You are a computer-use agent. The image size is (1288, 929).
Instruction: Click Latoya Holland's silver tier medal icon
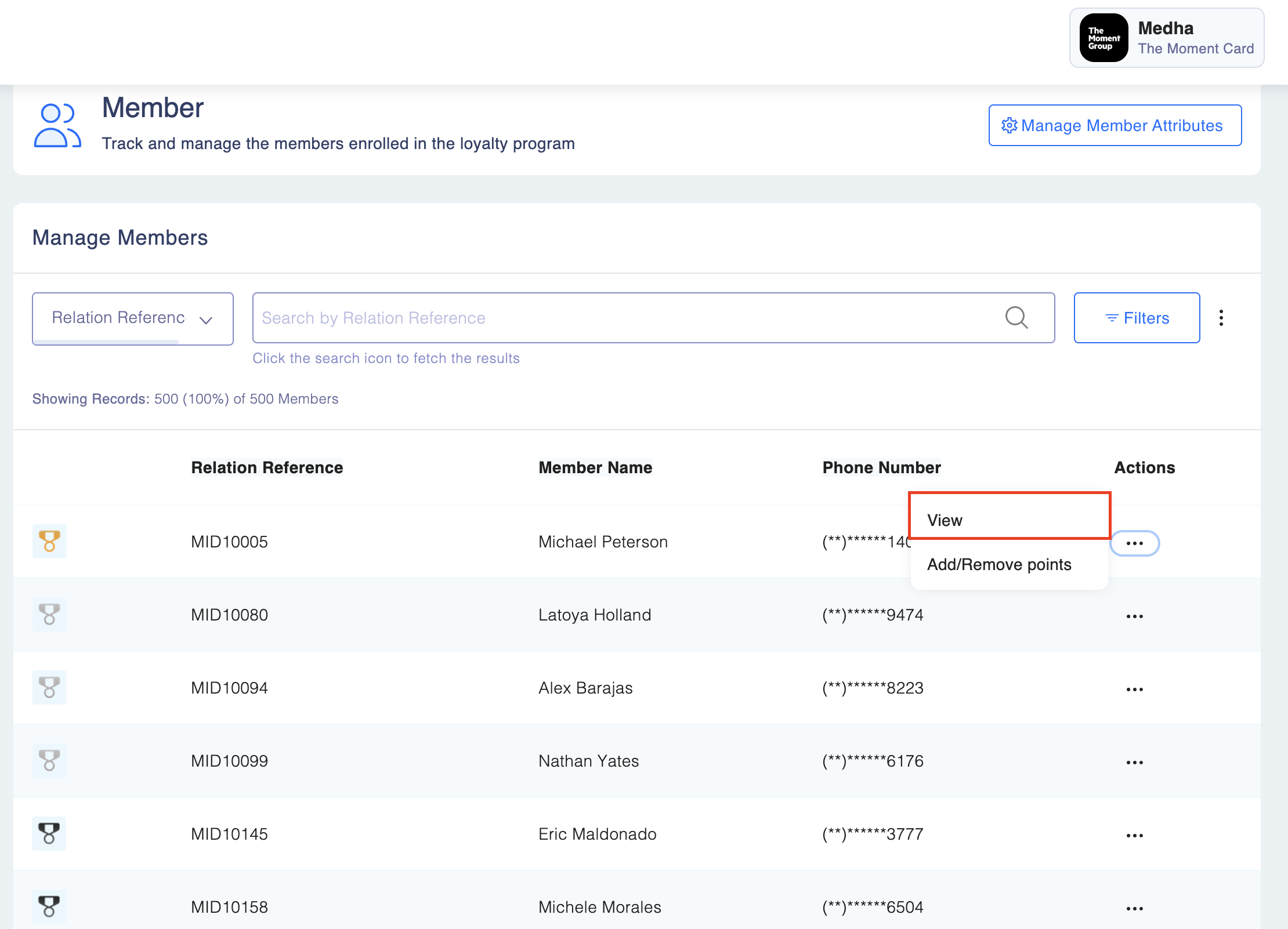pos(49,614)
